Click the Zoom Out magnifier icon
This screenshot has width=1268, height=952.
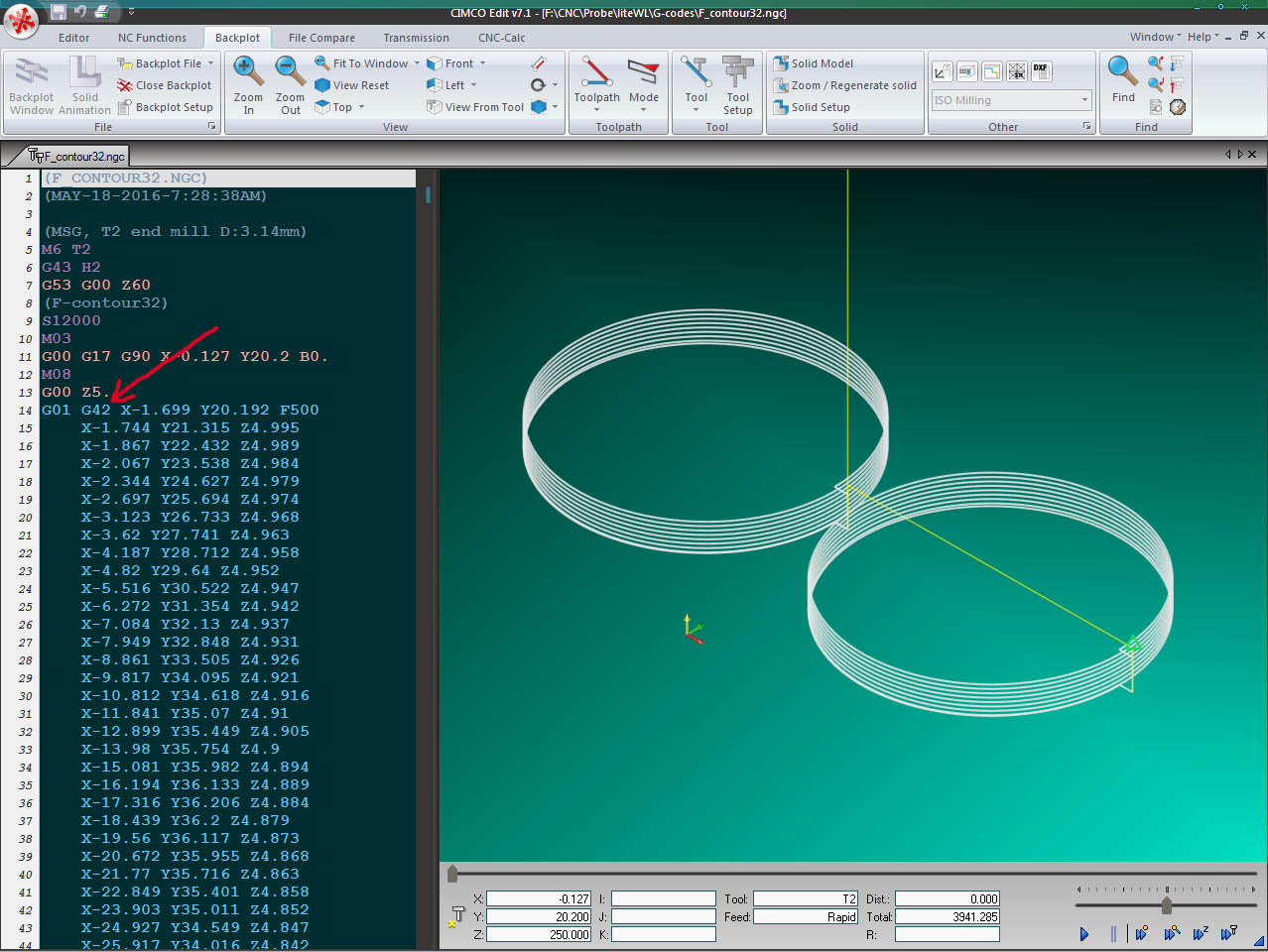pyautogui.click(x=290, y=72)
